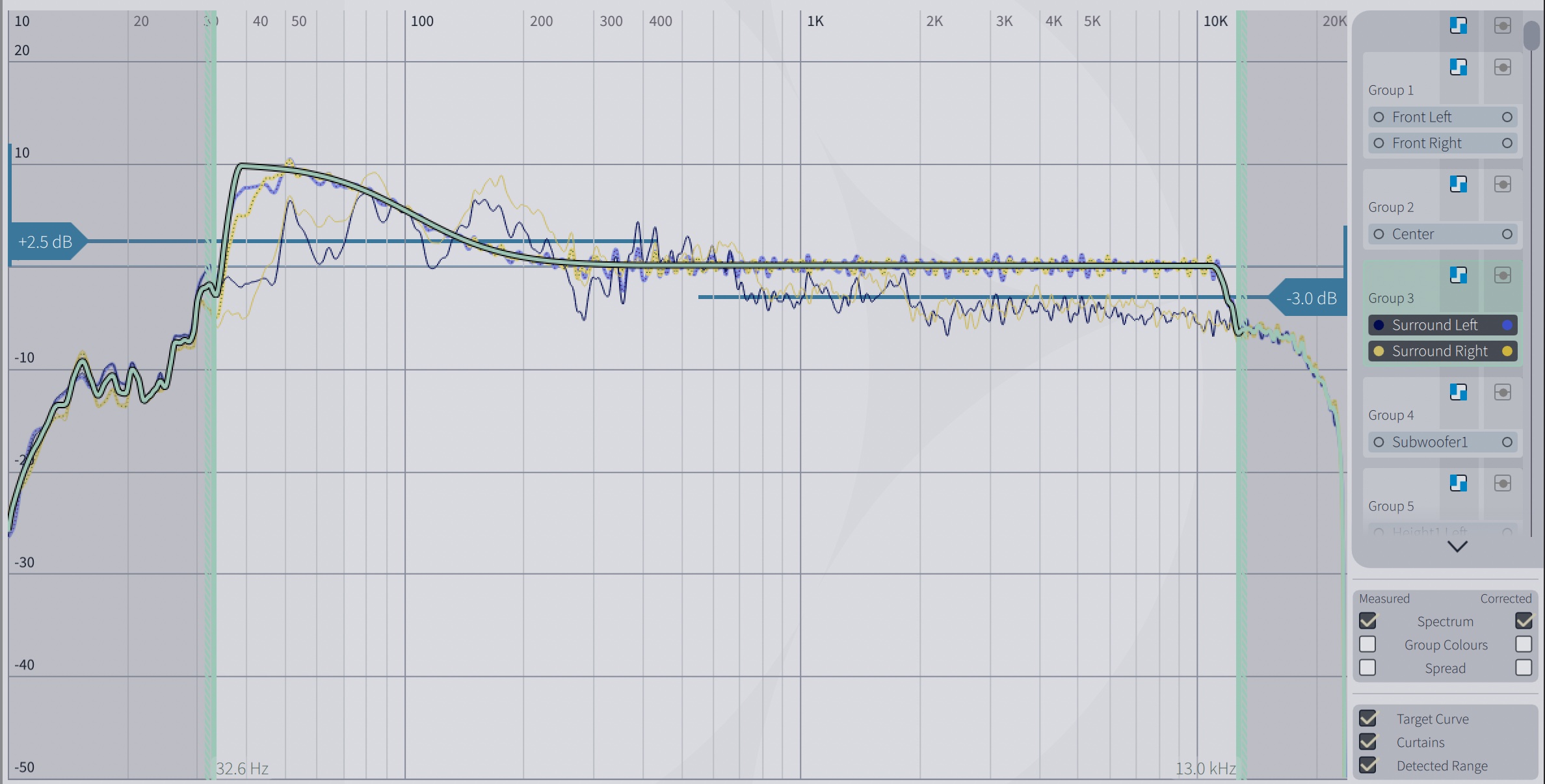Click the Group 1 settings icon

pos(1502,67)
